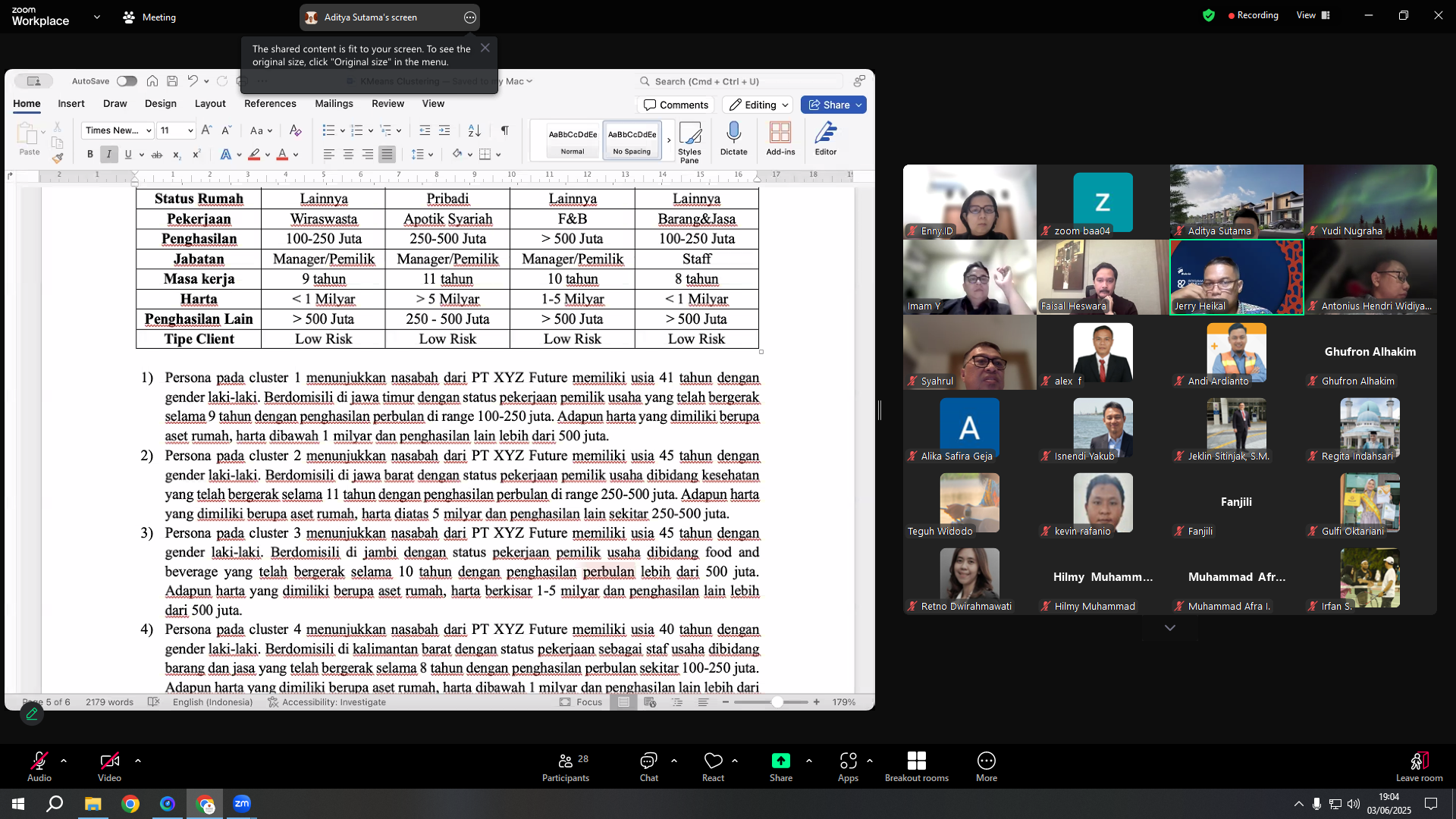Screen dimensions: 1456x819
Task: Justify the paragraph text
Action: pos(388,155)
